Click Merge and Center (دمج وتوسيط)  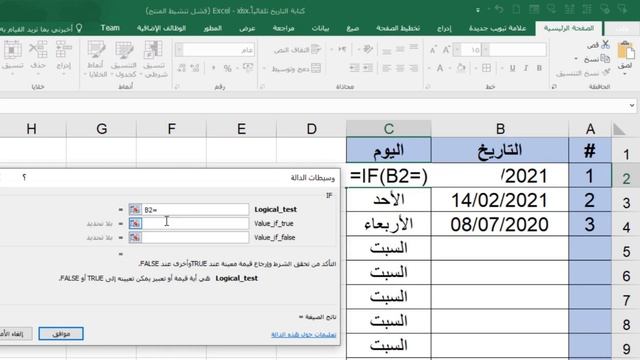point(296,69)
